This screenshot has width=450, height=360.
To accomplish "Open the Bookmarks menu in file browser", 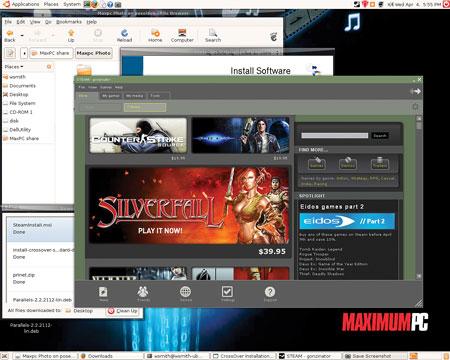I will 69,22.
